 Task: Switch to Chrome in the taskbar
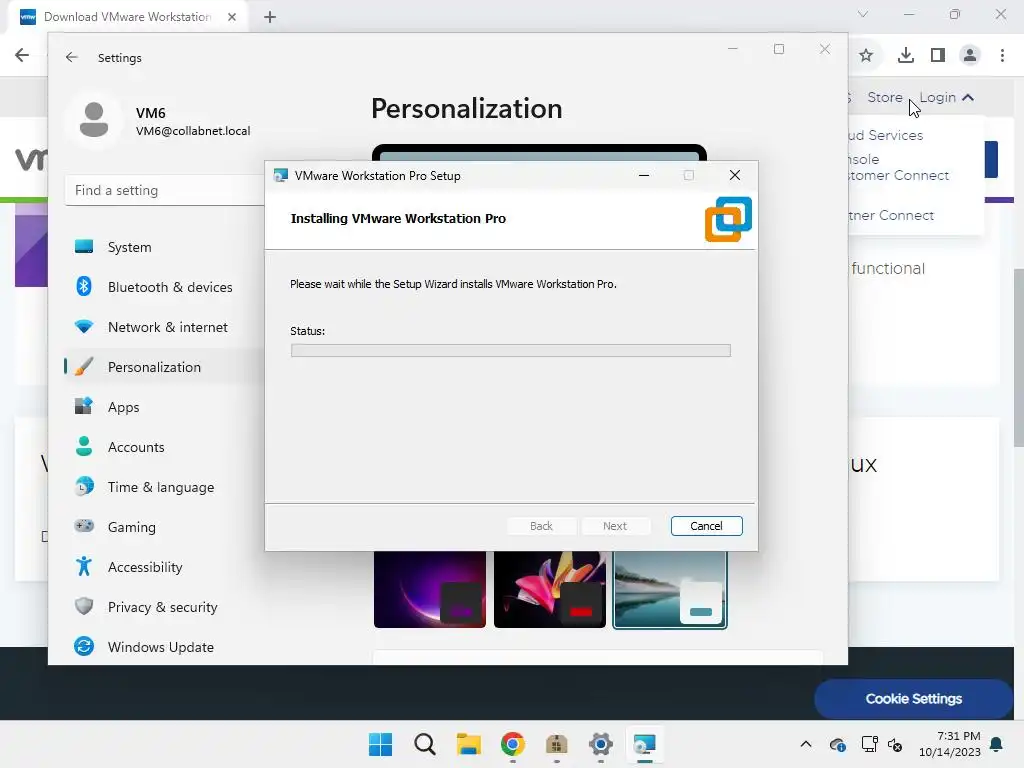[513, 744]
